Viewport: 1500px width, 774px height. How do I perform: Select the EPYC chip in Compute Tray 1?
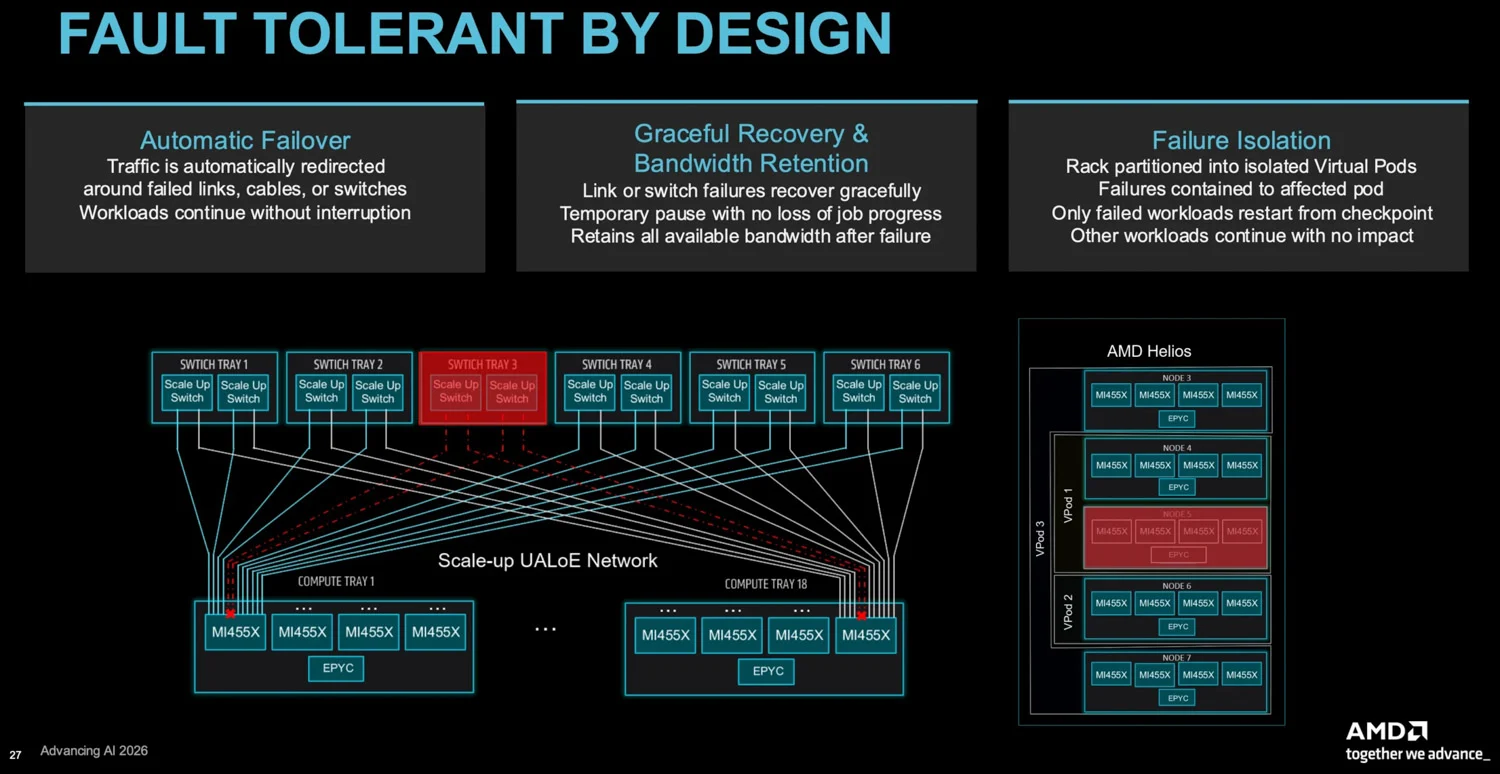(x=338, y=669)
